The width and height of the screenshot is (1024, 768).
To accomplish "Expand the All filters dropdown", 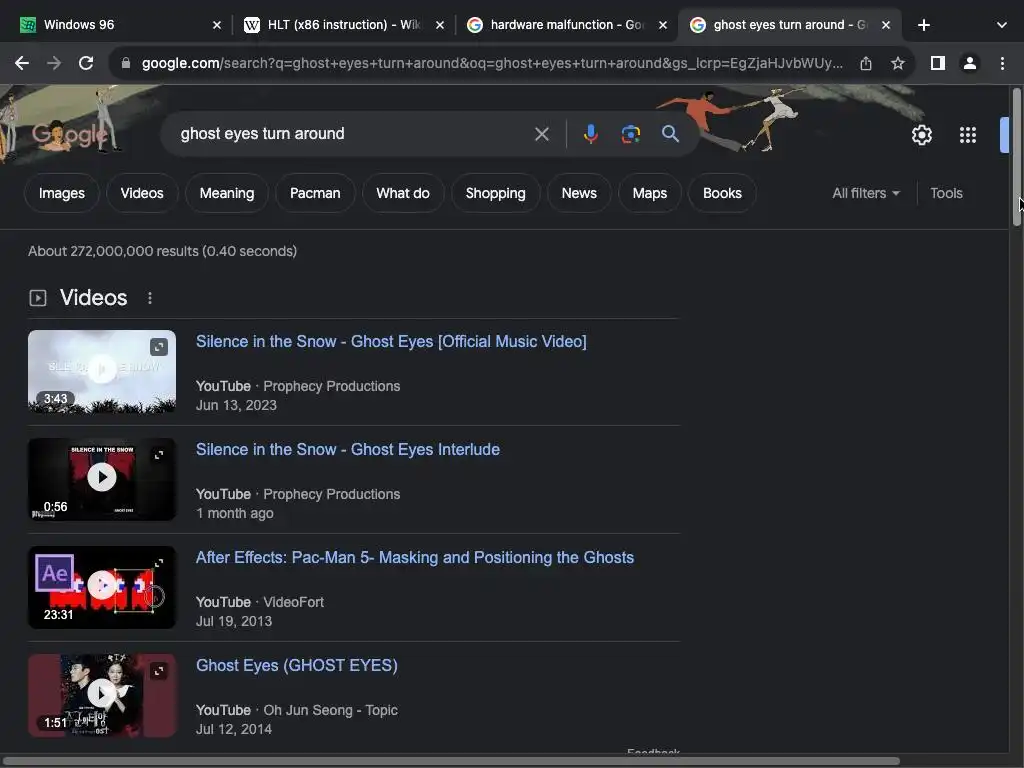I will (865, 193).
